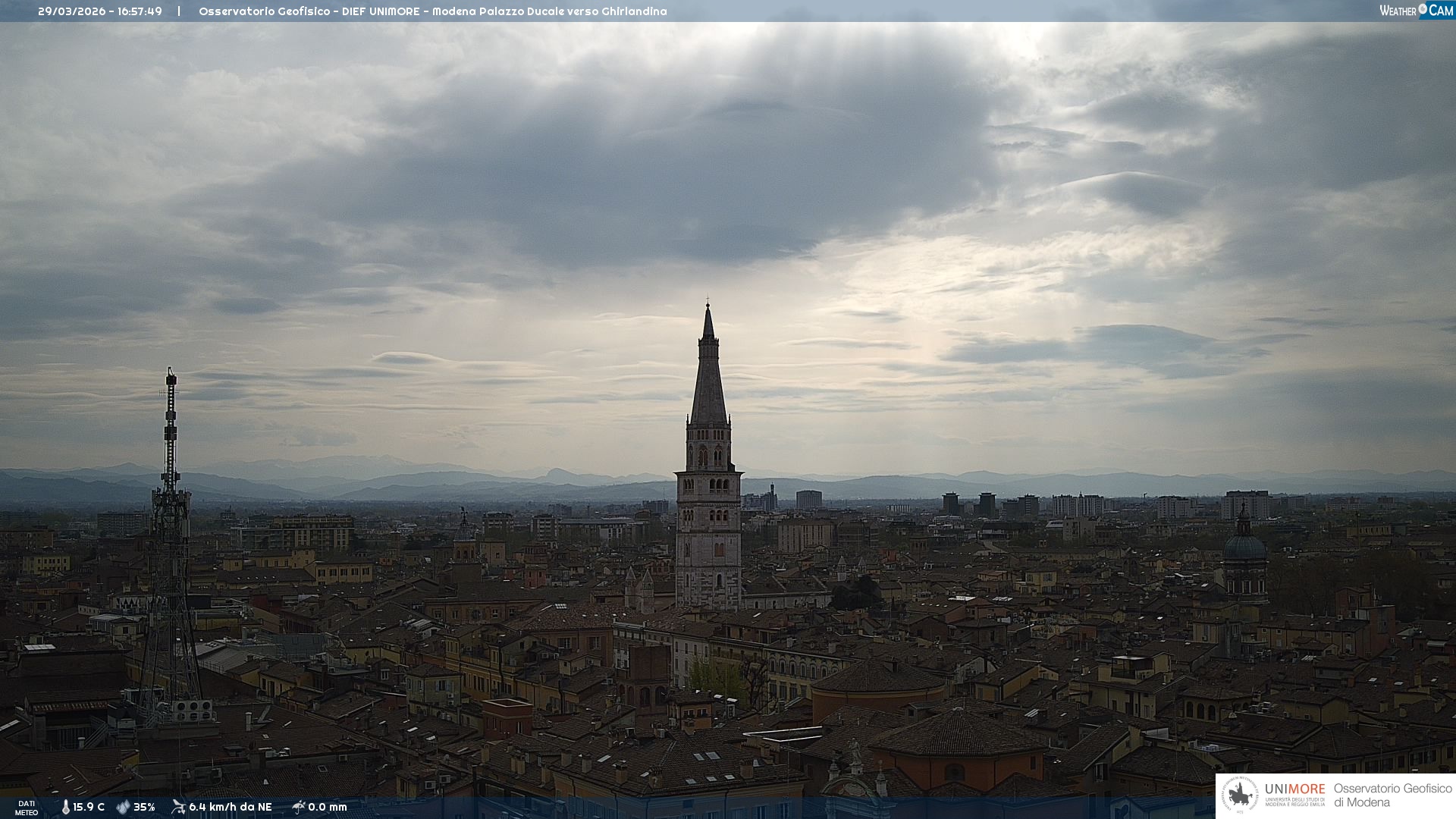Click the date and time stamp
1456x819 pixels.
tap(100, 11)
